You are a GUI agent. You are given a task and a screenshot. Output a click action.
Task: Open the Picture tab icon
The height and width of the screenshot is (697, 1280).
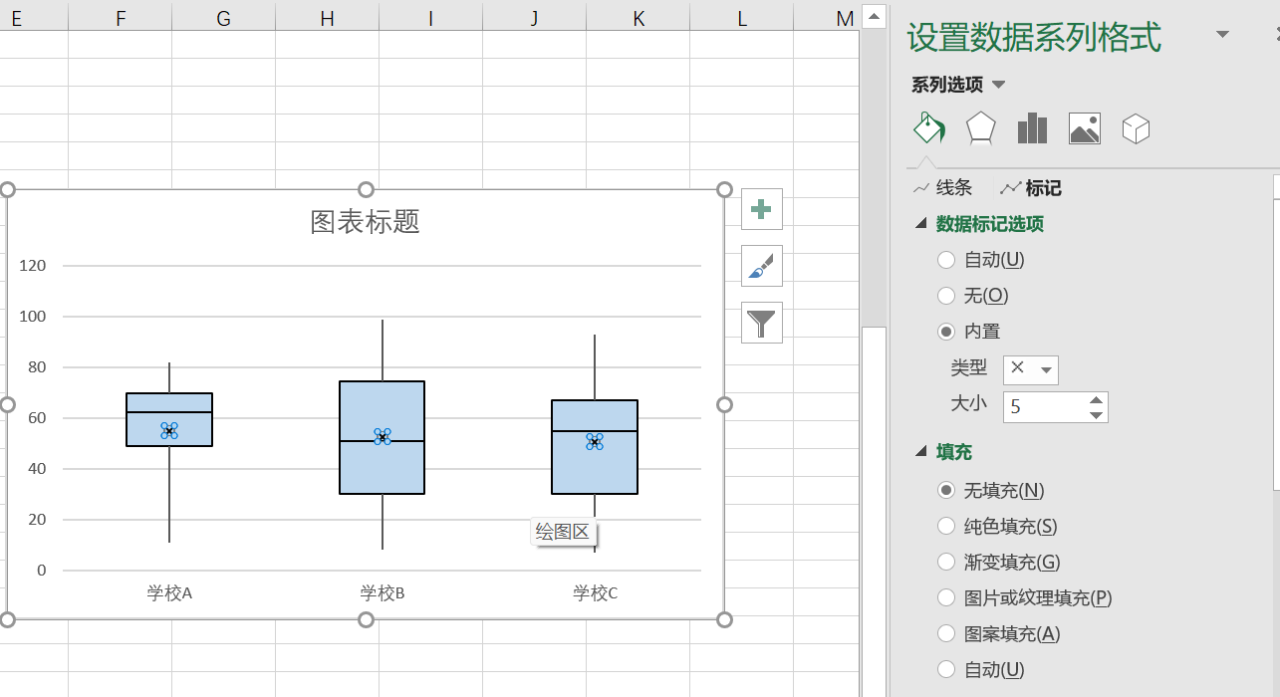(1084, 129)
